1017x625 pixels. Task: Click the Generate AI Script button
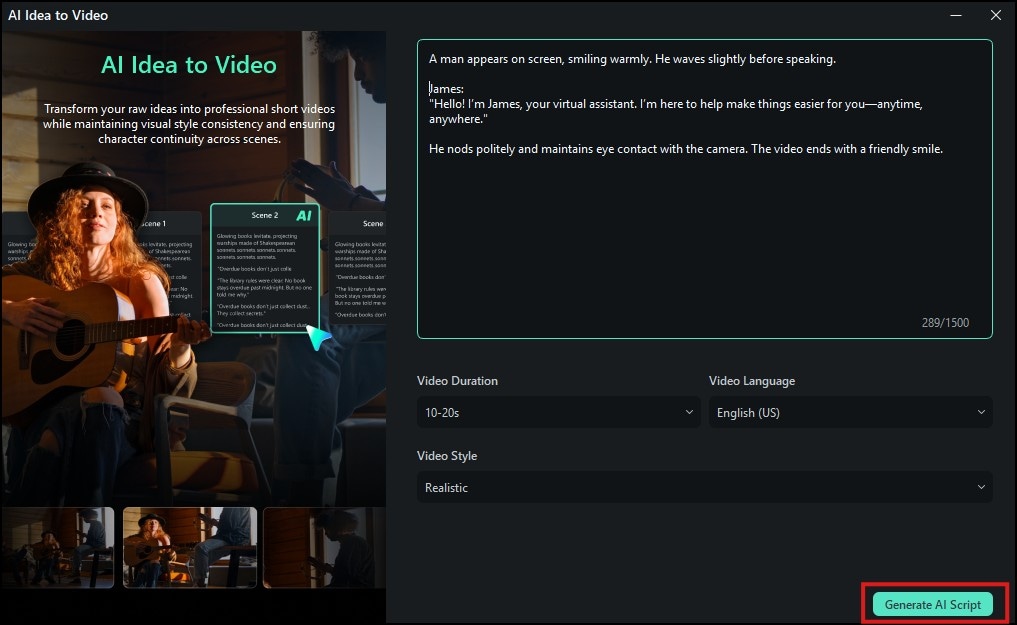(x=933, y=604)
